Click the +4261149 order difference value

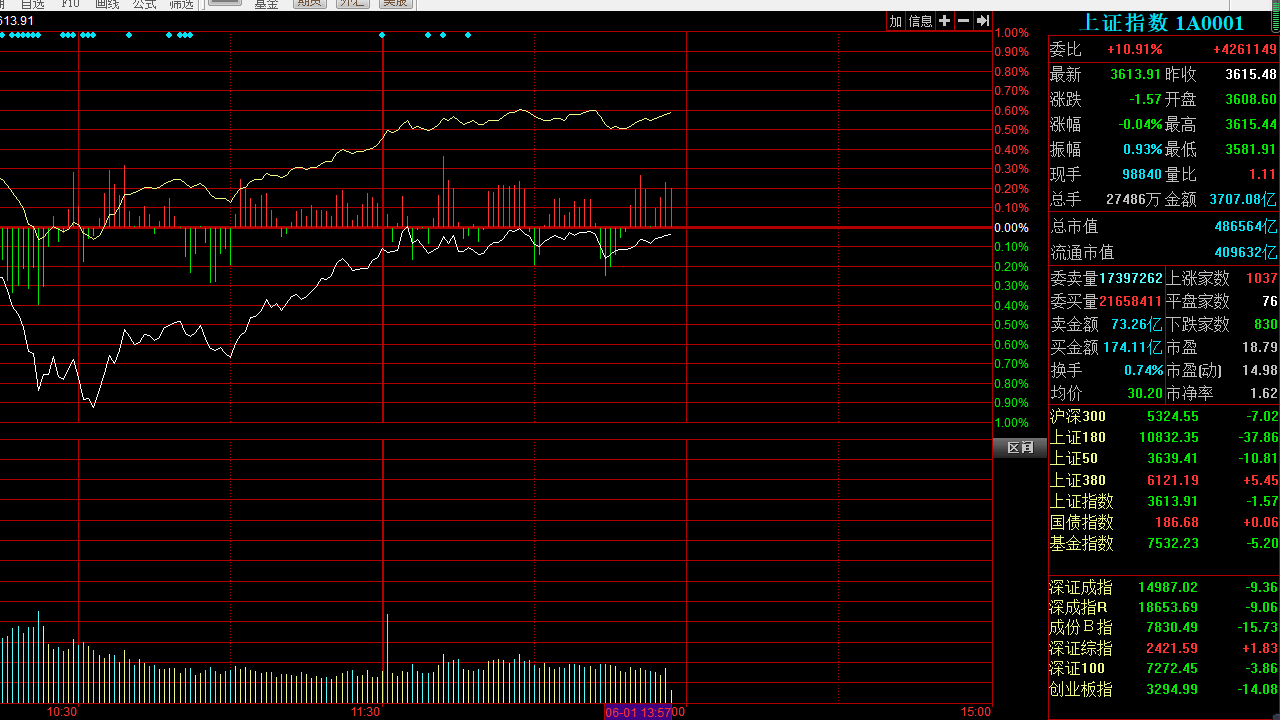[1245, 49]
